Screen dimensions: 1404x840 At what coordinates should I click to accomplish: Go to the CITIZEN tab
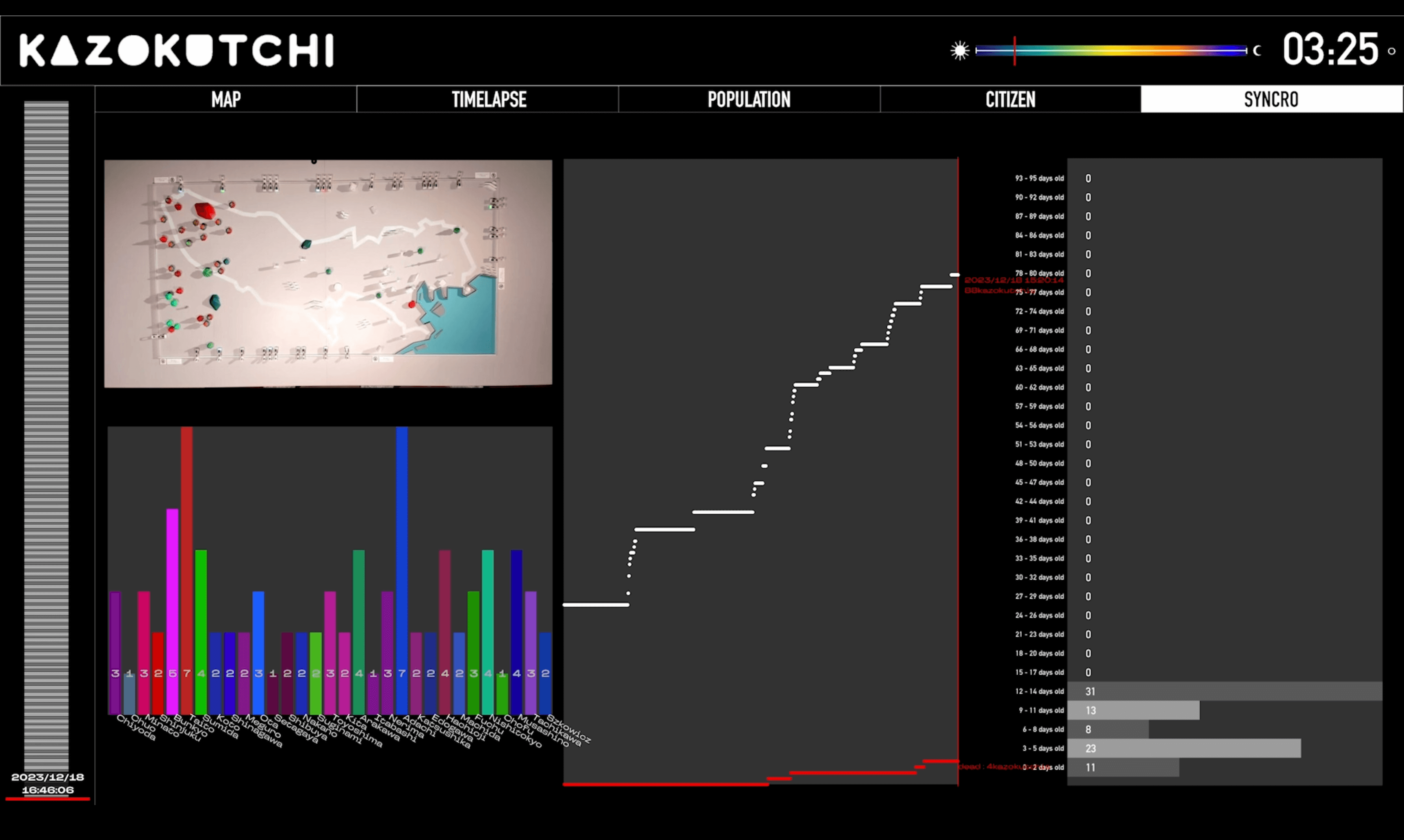click(1010, 100)
